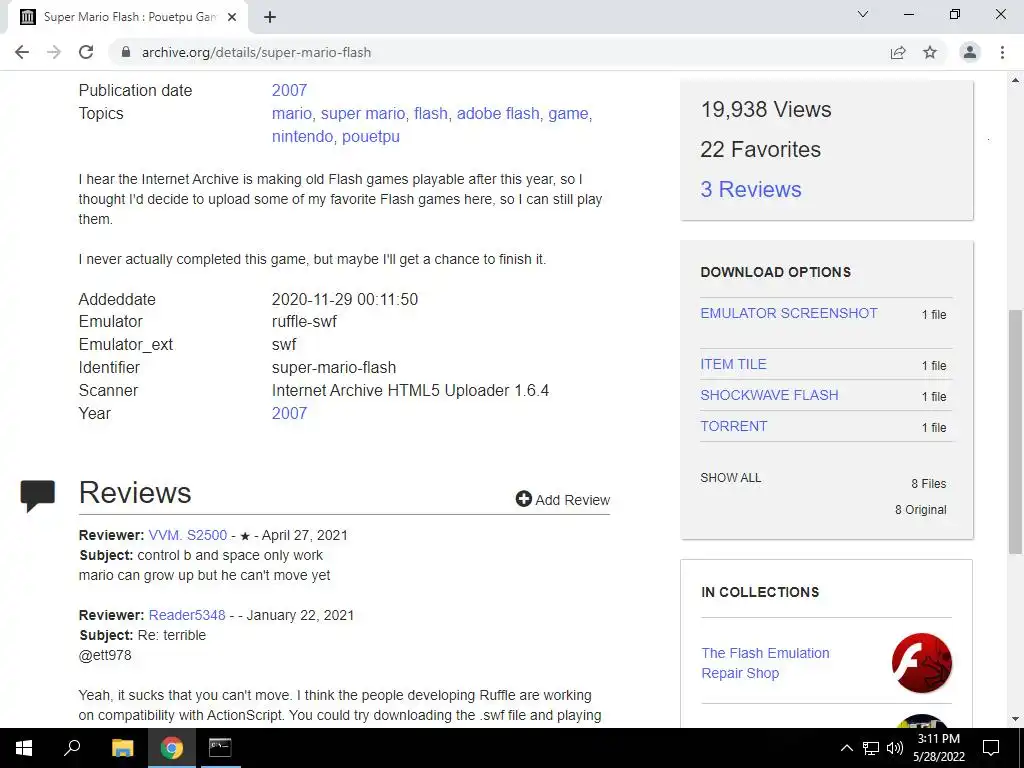The height and width of the screenshot is (768, 1024).
Task: Go back with the browser back arrow
Action: pos(22,52)
